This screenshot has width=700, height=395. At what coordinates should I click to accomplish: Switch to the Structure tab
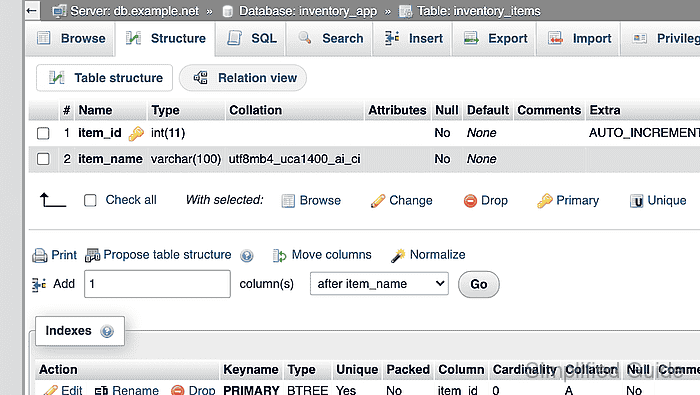click(x=166, y=38)
